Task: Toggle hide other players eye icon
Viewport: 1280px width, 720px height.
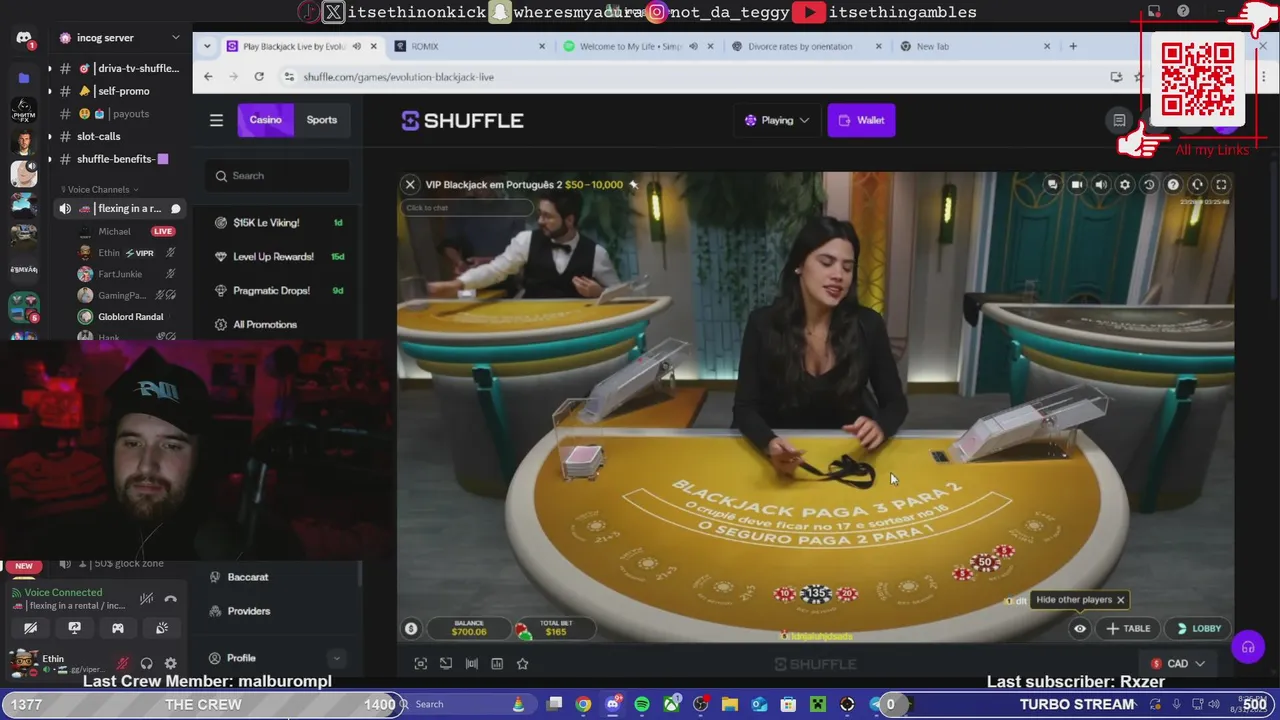Action: coord(1080,629)
